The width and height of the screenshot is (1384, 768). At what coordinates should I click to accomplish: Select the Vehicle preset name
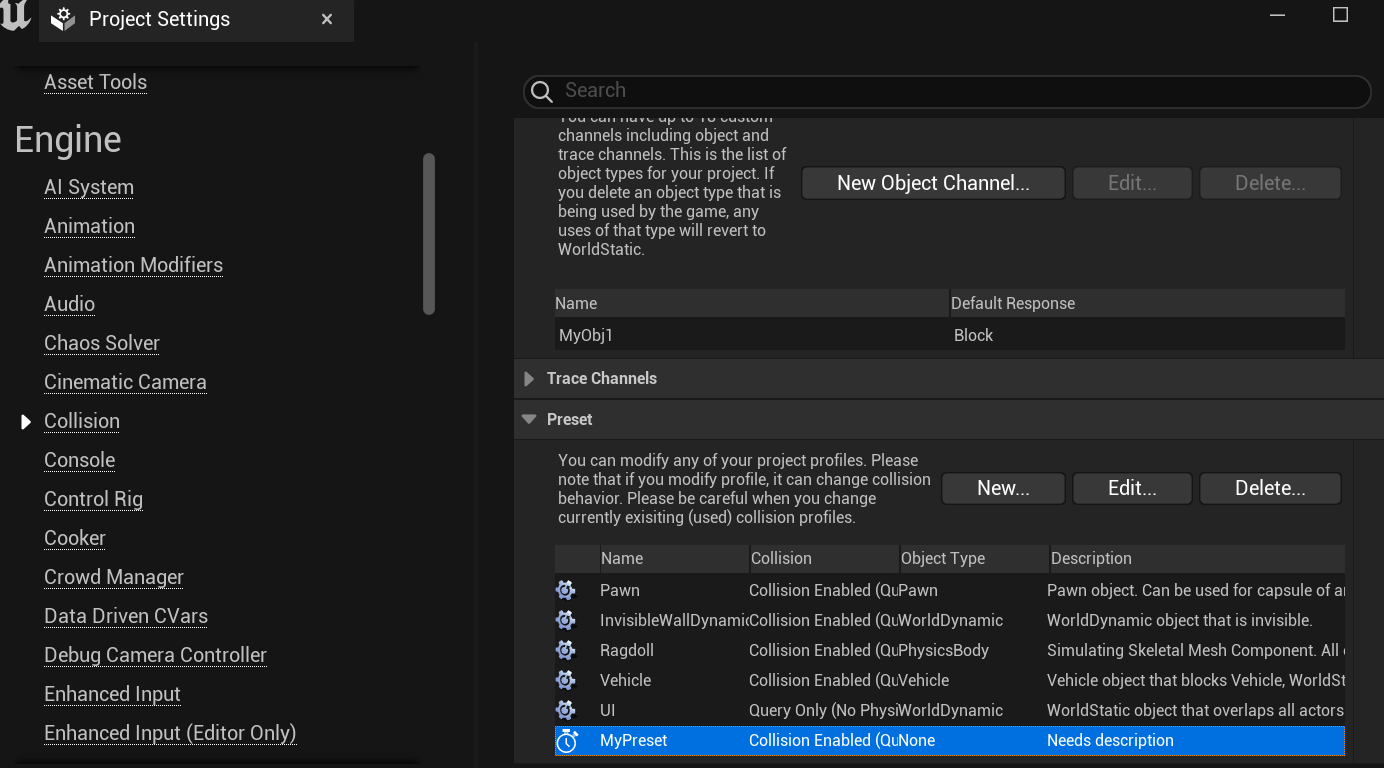[625, 680]
